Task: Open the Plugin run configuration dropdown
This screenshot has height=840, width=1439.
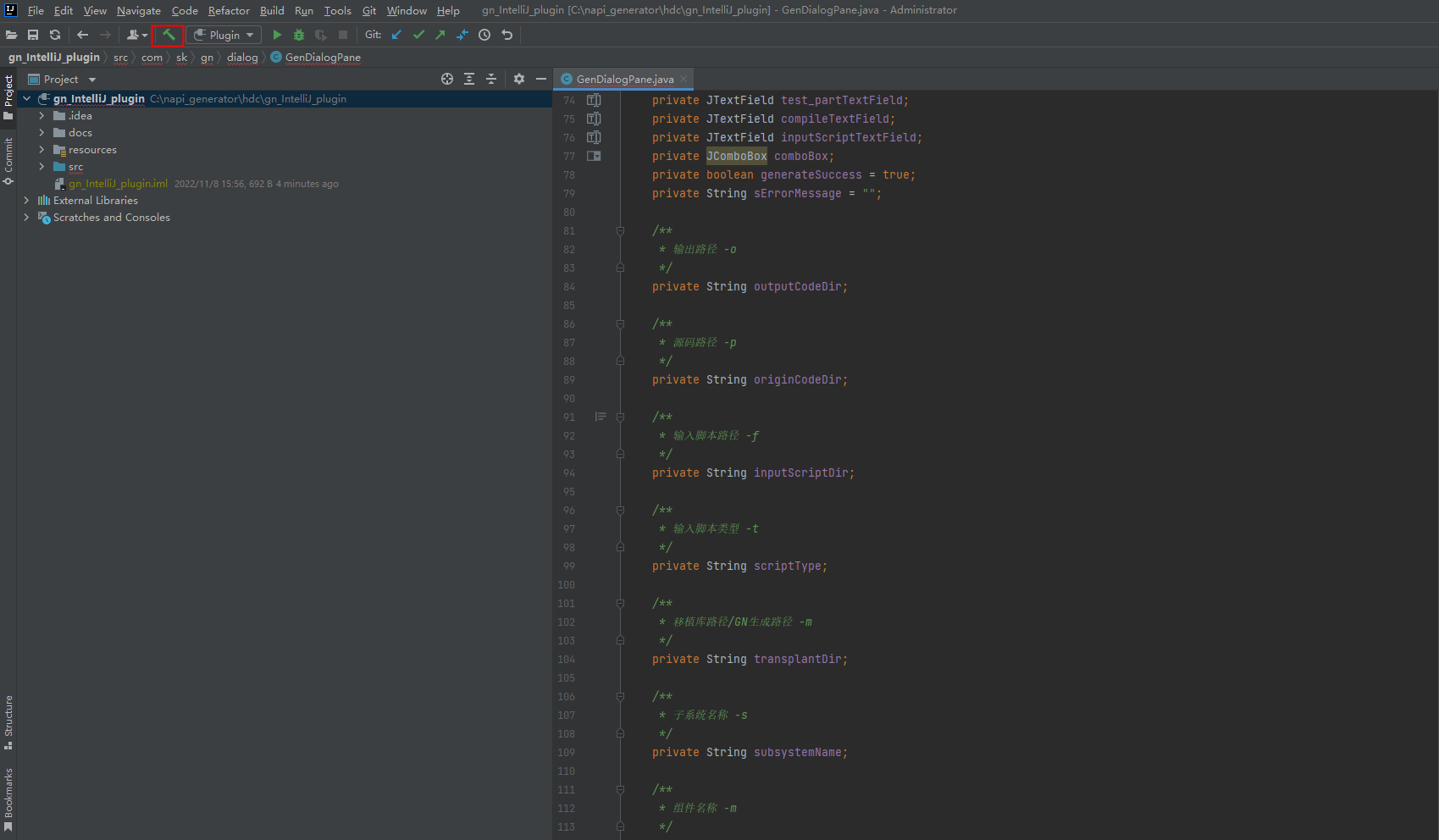Action: pos(224,35)
